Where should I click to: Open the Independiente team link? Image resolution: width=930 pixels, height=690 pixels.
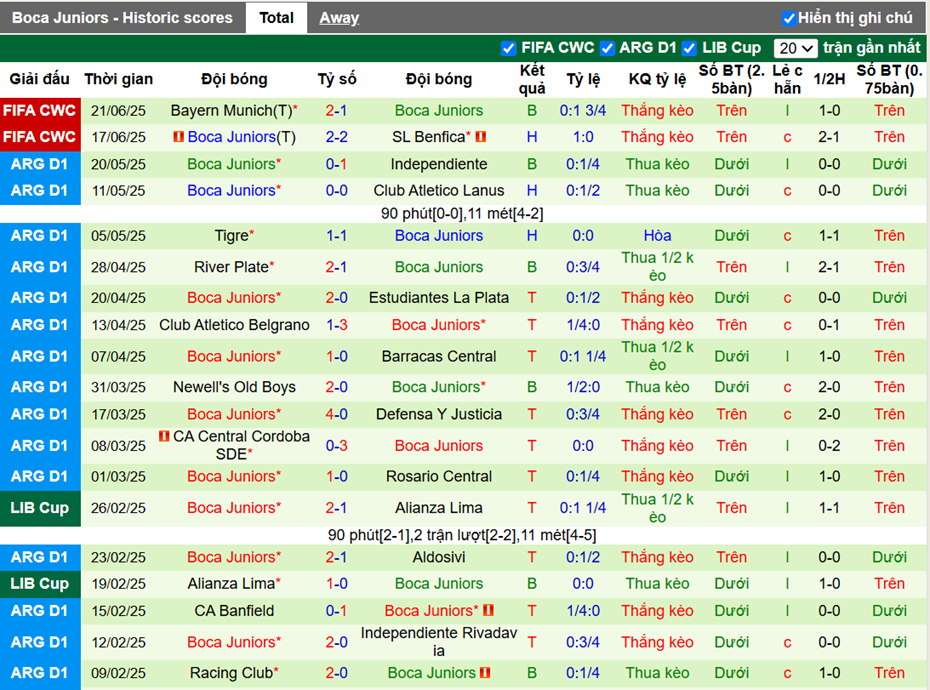(x=439, y=164)
